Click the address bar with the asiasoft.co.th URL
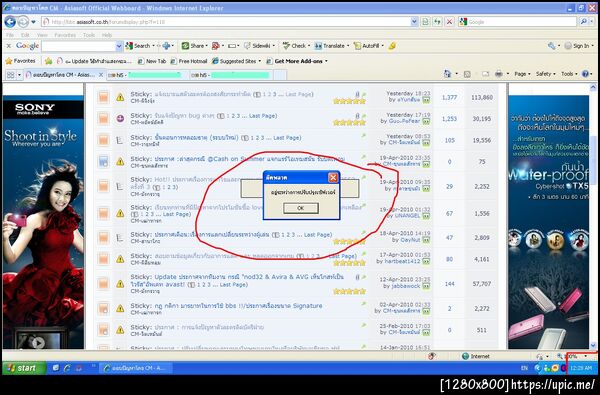600x395 pixels. pos(226,22)
